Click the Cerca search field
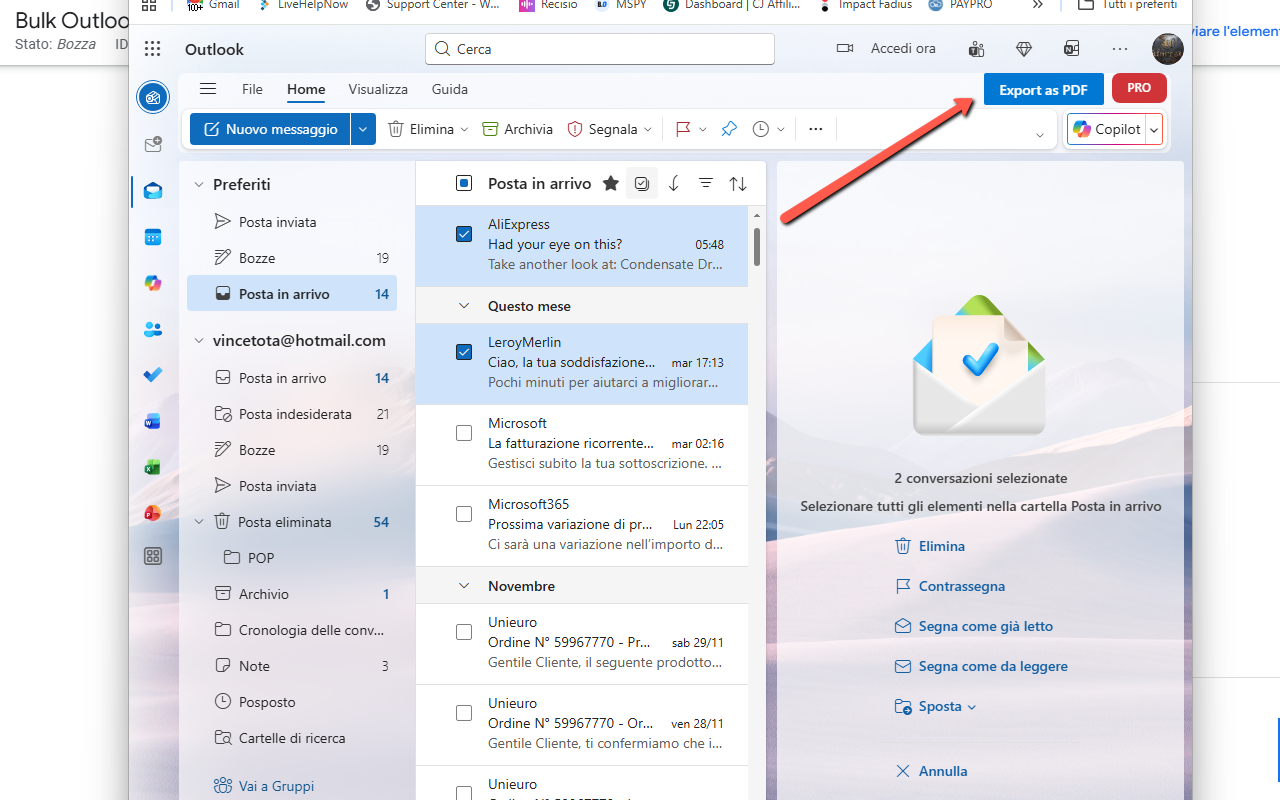Image resolution: width=1280 pixels, height=800 pixels. pyautogui.click(x=599, y=48)
